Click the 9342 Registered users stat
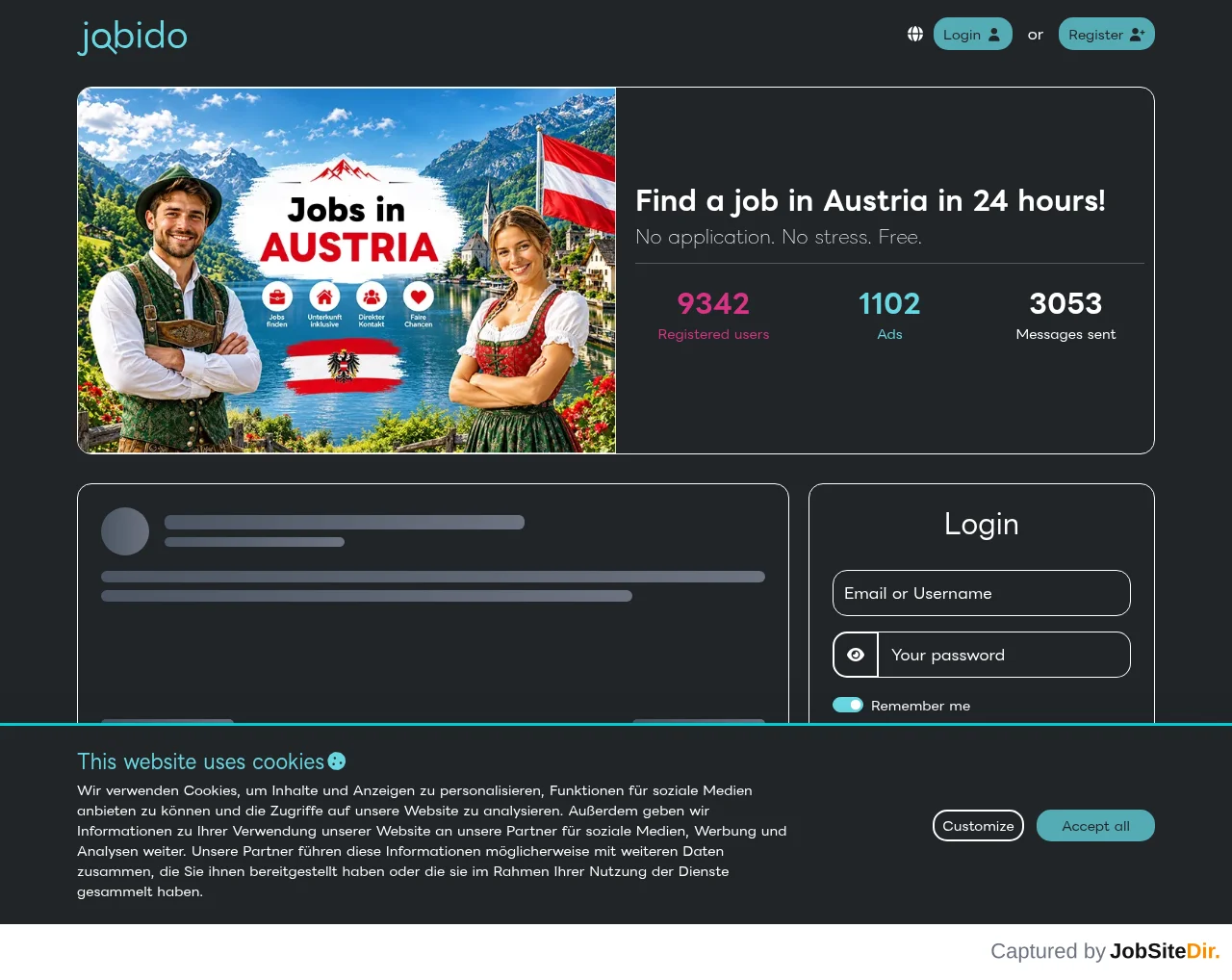The image size is (1232, 980). (x=713, y=315)
